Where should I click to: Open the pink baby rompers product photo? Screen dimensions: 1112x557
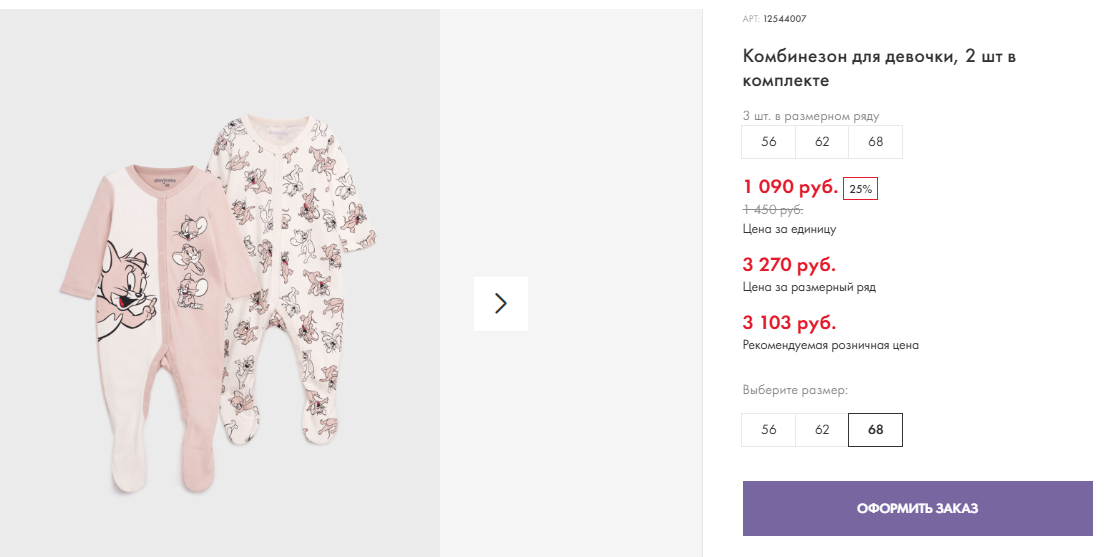click(220, 300)
